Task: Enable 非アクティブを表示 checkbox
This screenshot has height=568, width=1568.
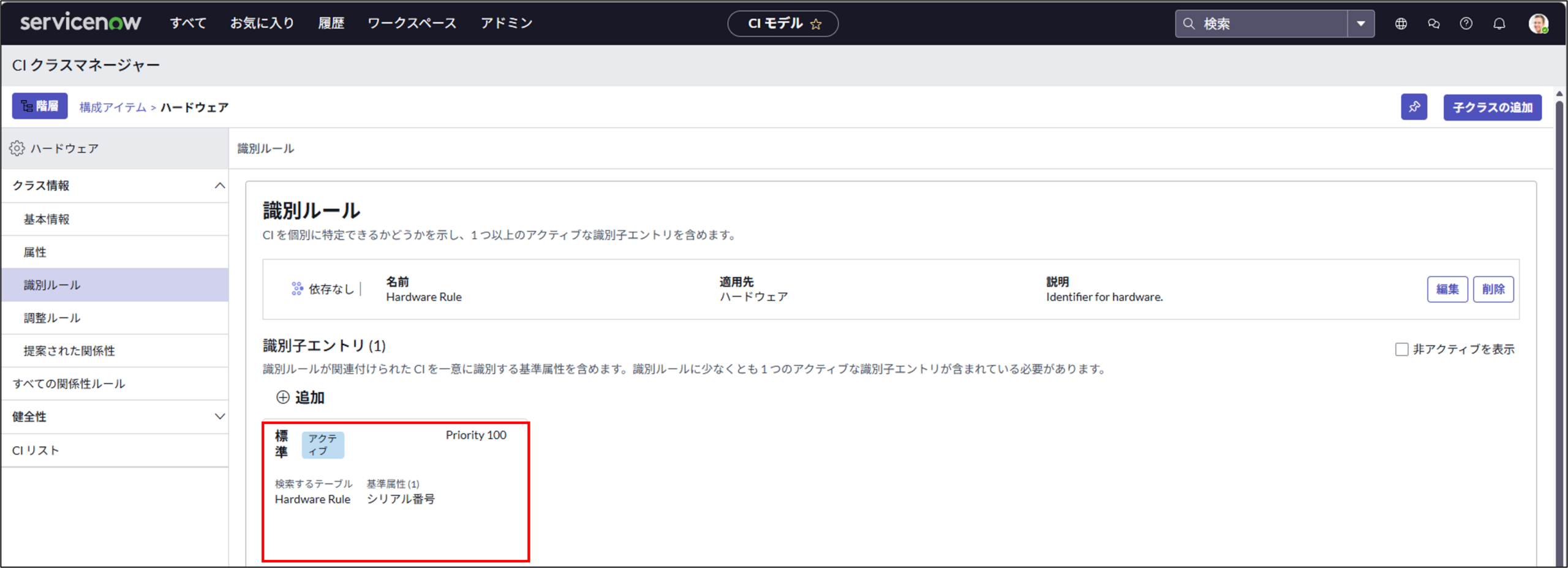Action: (x=1401, y=349)
